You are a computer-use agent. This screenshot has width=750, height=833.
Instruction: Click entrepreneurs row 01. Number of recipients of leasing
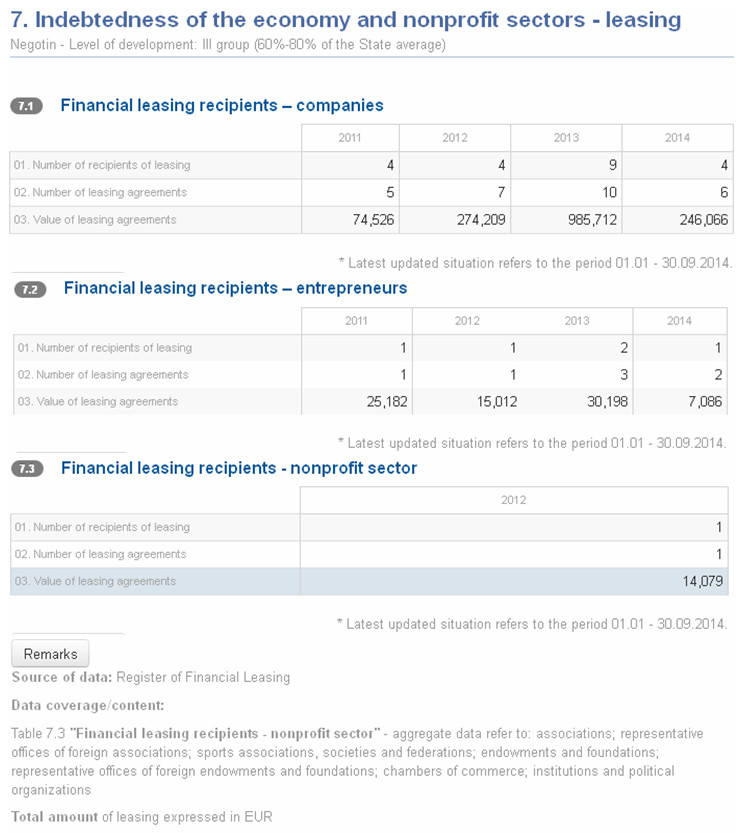point(370,348)
